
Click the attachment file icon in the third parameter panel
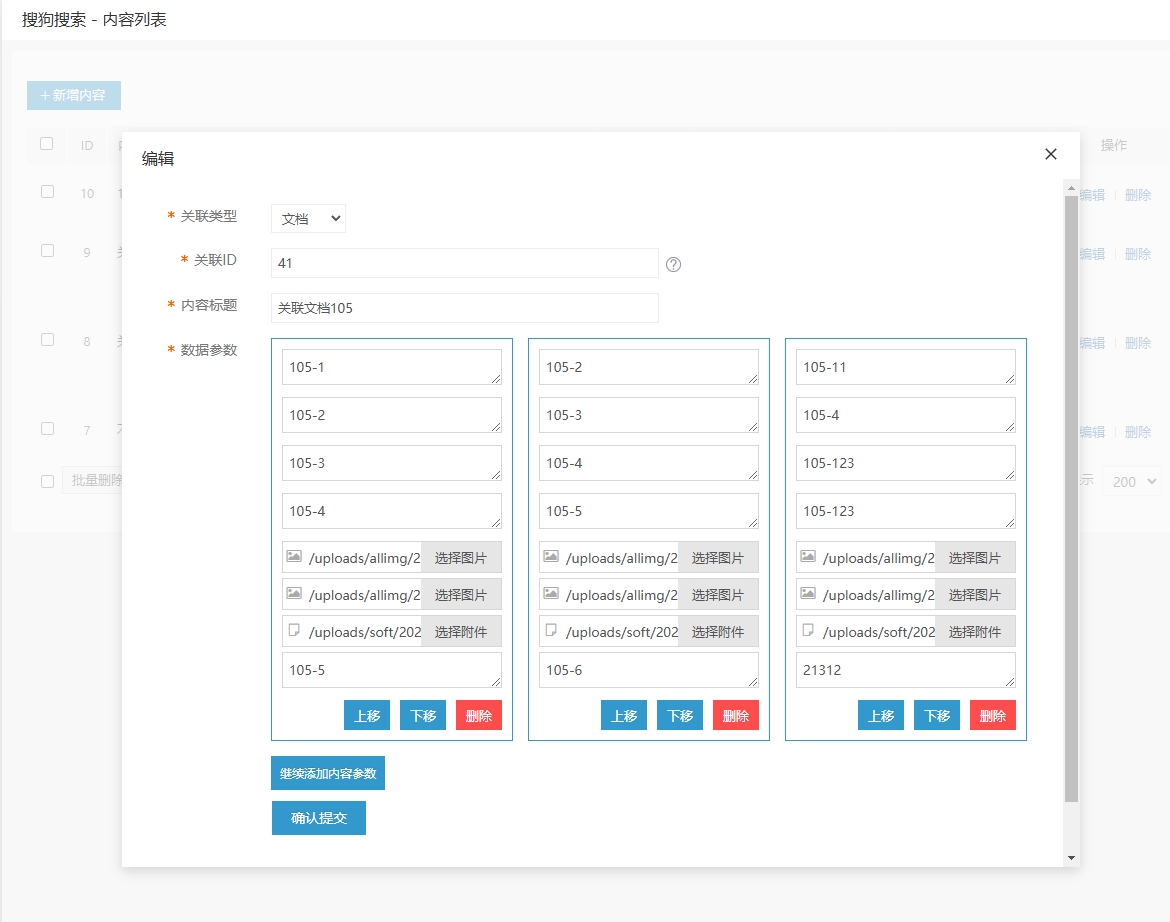tap(808, 631)
